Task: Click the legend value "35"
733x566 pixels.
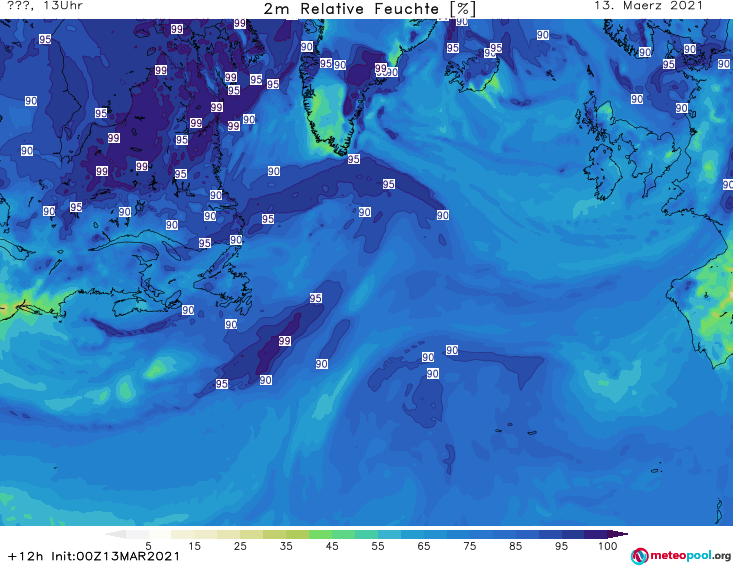Action: 286,546
